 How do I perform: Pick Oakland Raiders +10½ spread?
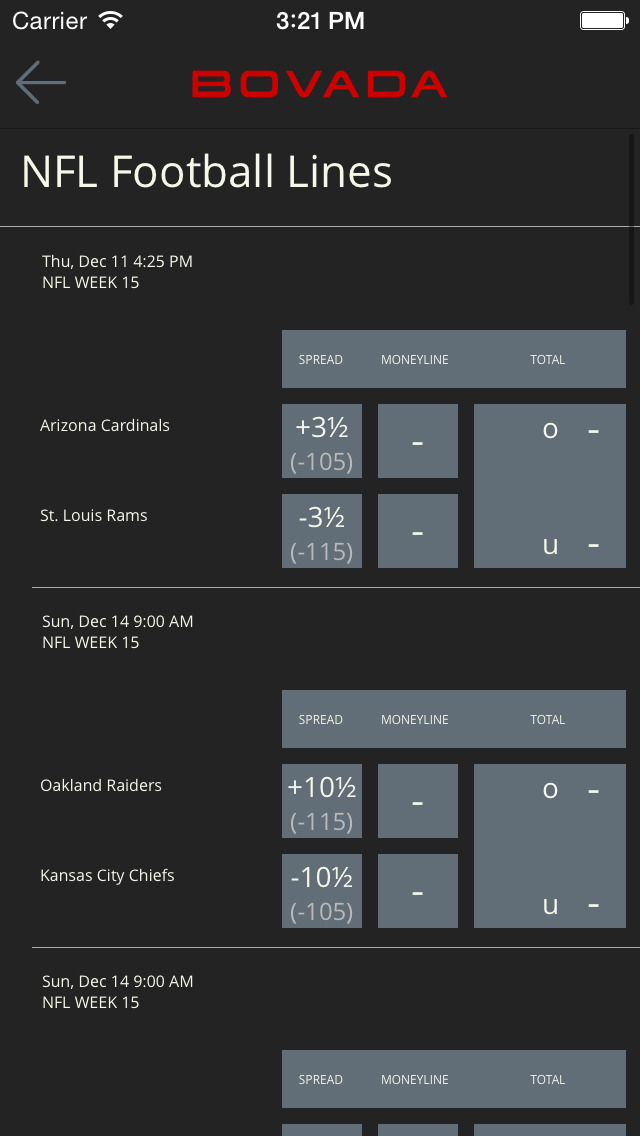tap(321, 801)
